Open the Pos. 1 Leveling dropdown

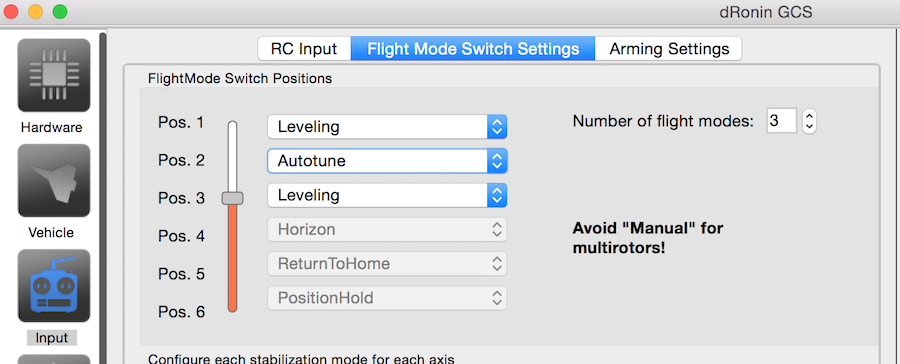pos(387,127)
